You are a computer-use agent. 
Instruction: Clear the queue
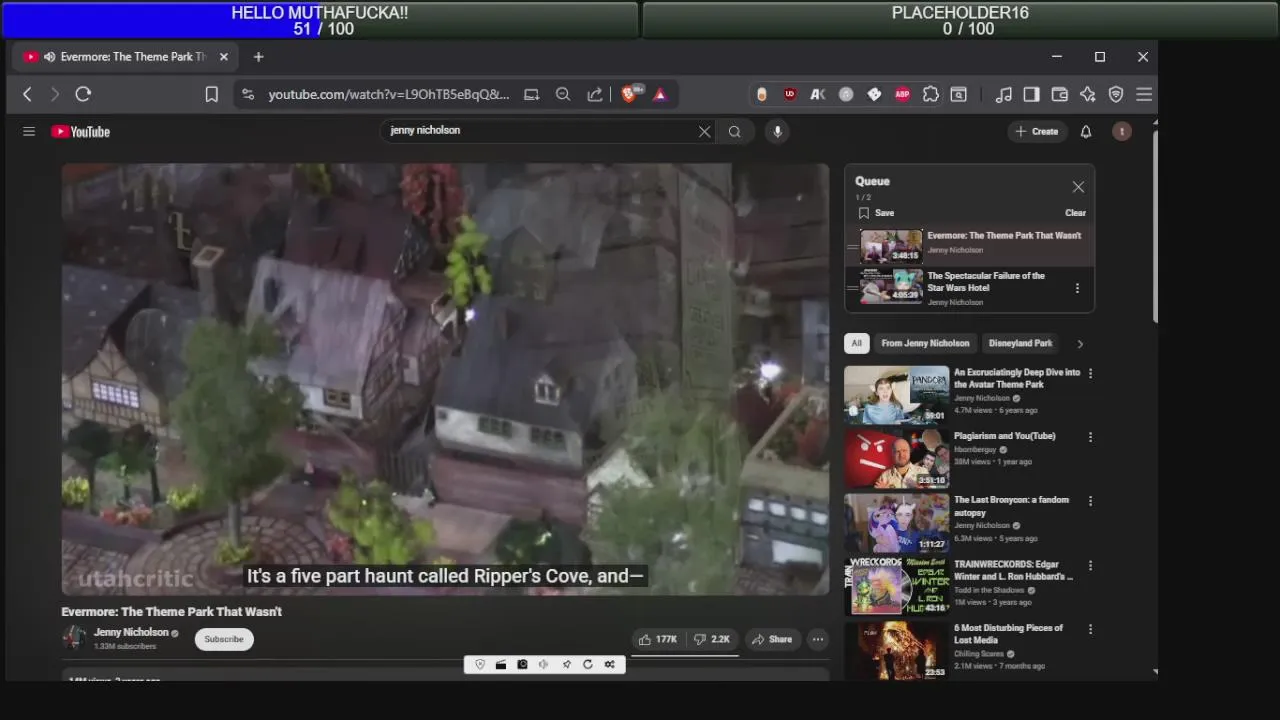click(1075, 213)
